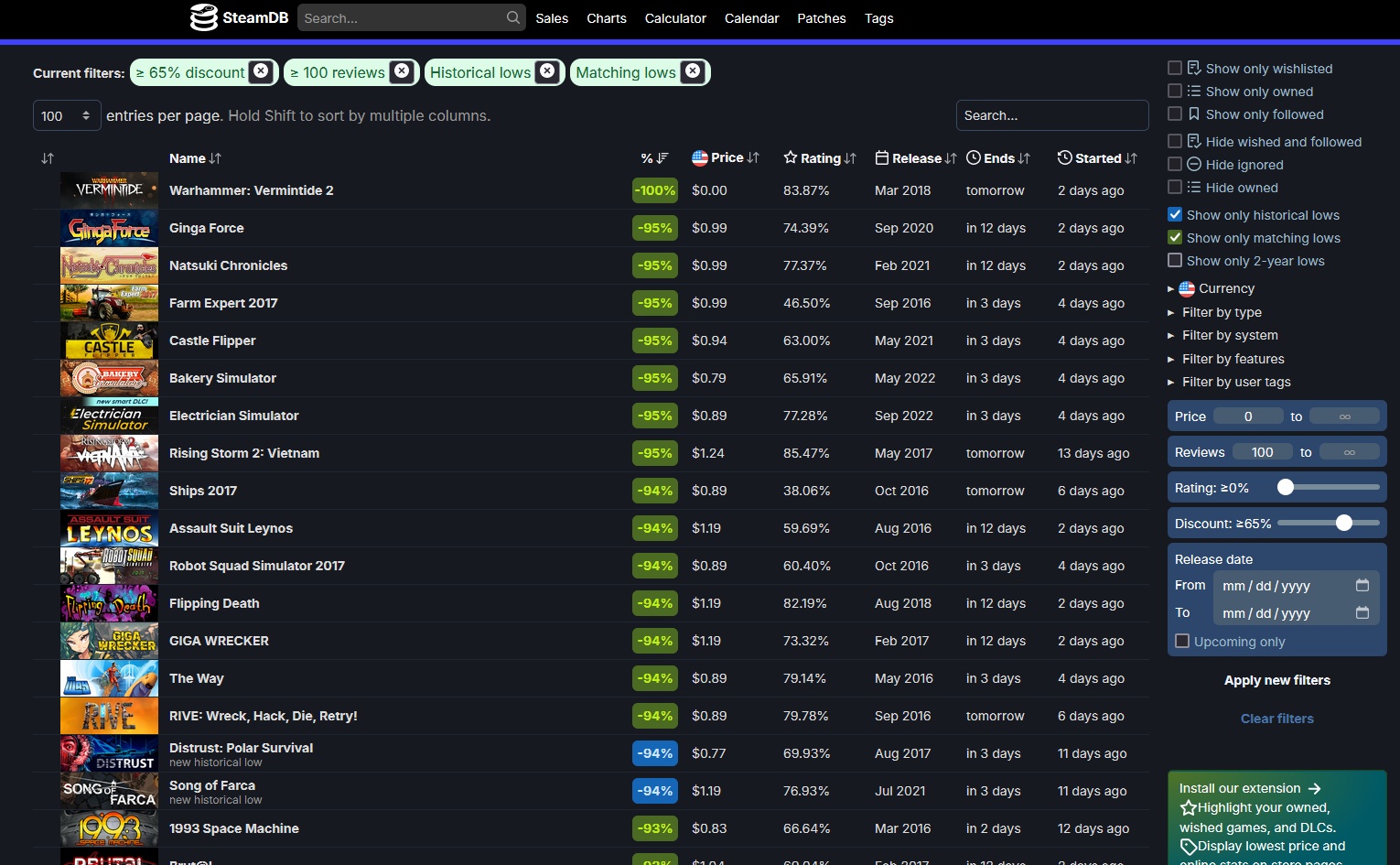Screen dimensions: 1400x865
Task: Enable Show only 2-year lows
Action: click(x=1175, y=260)
